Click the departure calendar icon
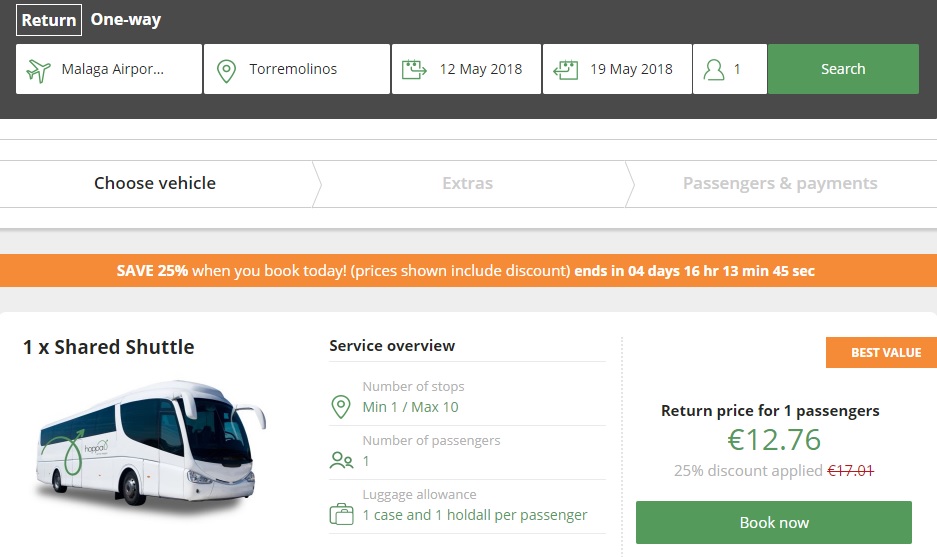 pos(414,70)
